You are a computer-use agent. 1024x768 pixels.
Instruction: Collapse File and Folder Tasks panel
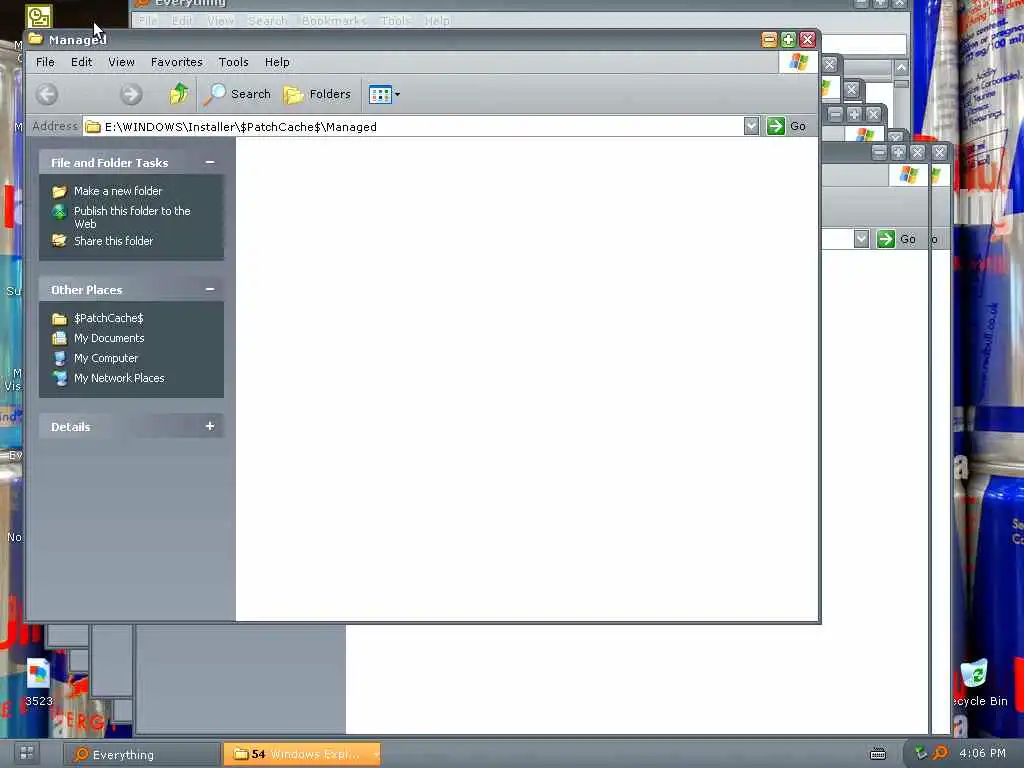[210, 162]
